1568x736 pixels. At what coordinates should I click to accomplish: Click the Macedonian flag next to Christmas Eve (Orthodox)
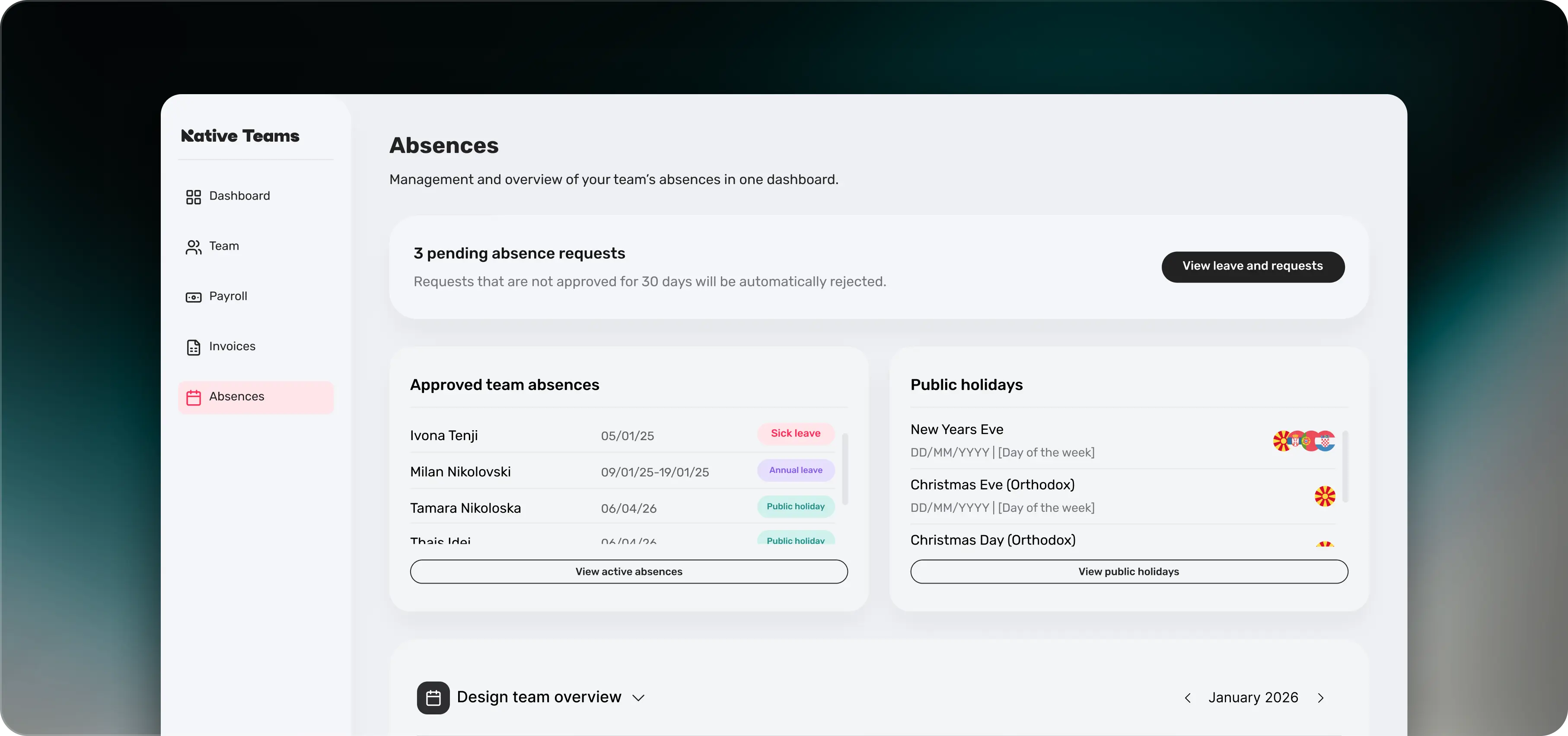(x=1325, y=496)
